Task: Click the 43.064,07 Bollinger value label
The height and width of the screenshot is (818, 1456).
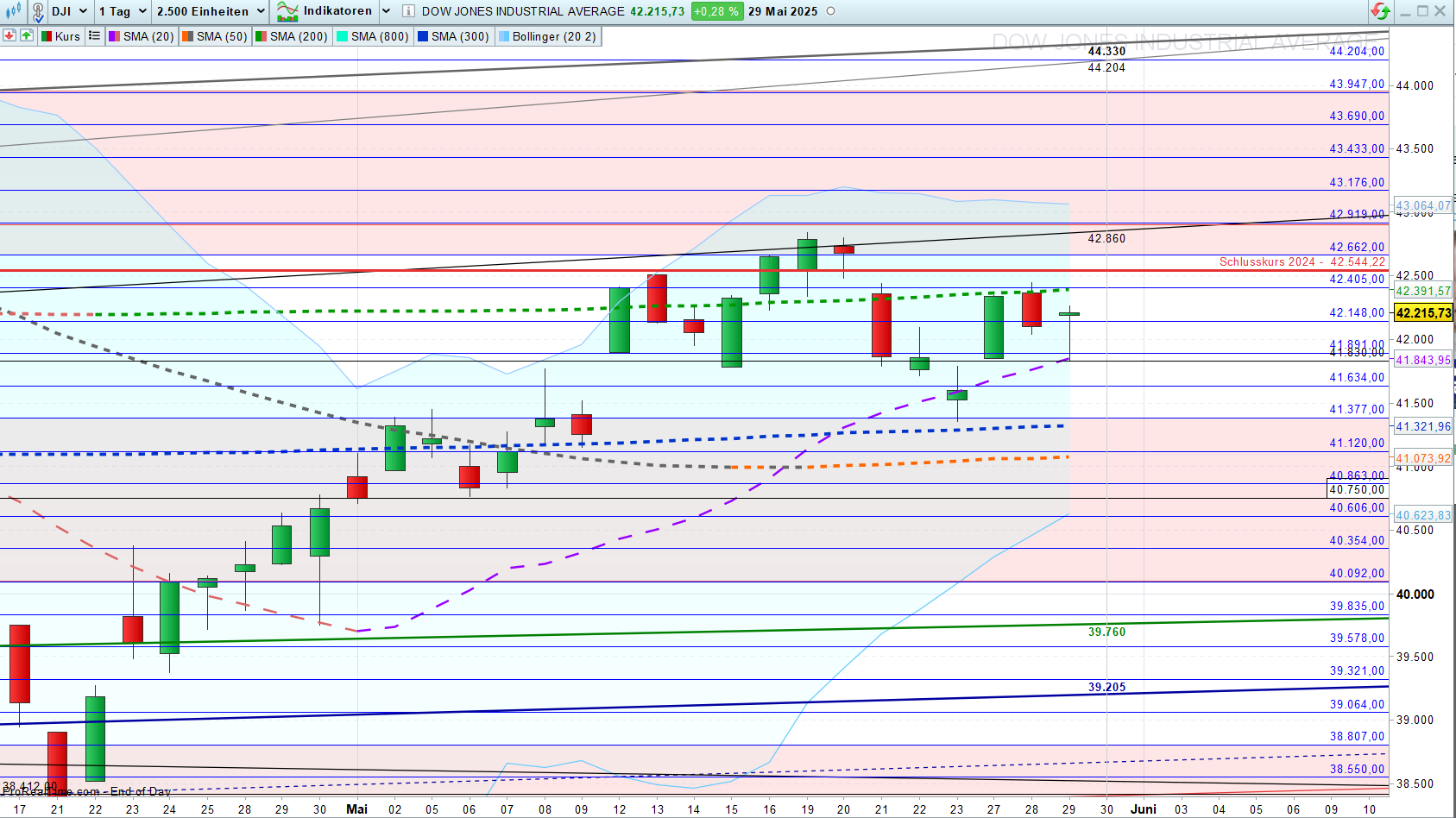Action: (x=1423, y=206)
